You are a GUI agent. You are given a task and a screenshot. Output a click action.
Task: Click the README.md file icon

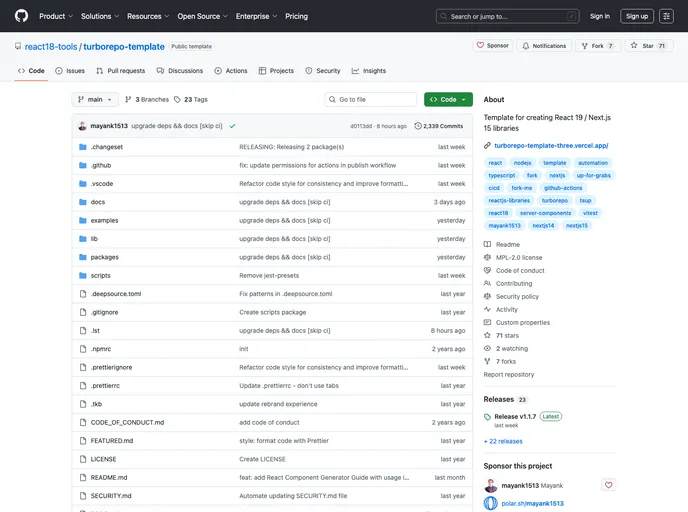tap(82, 478)
